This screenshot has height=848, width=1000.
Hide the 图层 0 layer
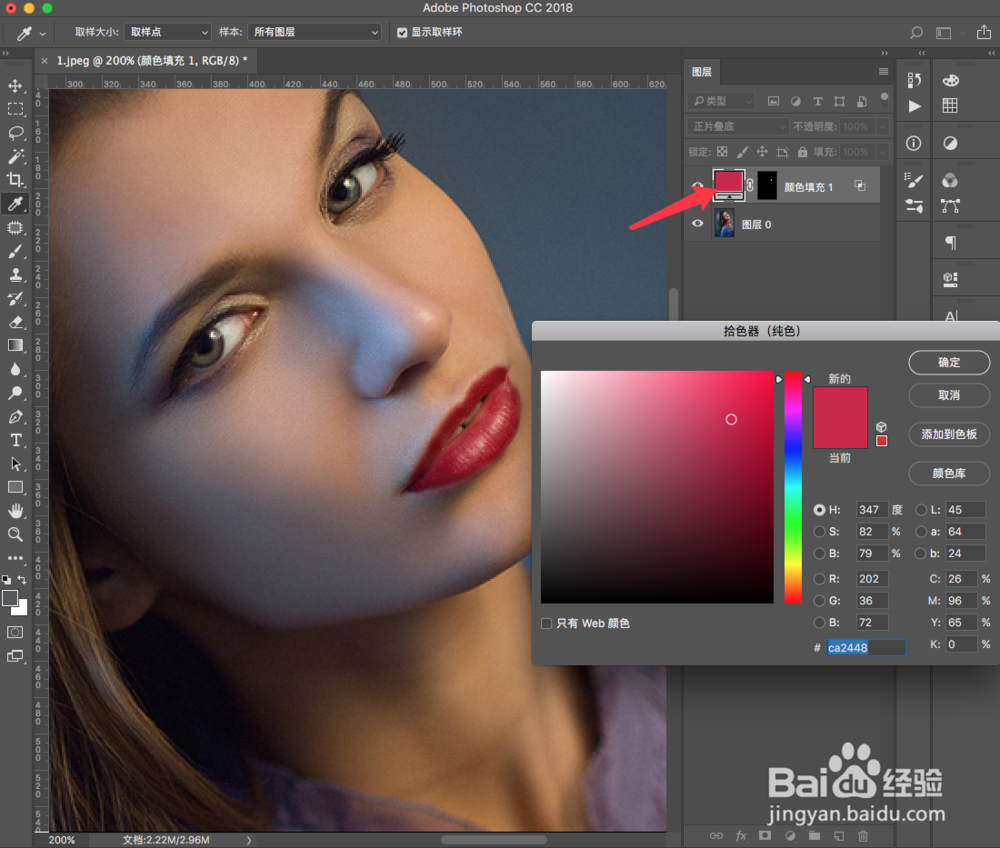698,224
